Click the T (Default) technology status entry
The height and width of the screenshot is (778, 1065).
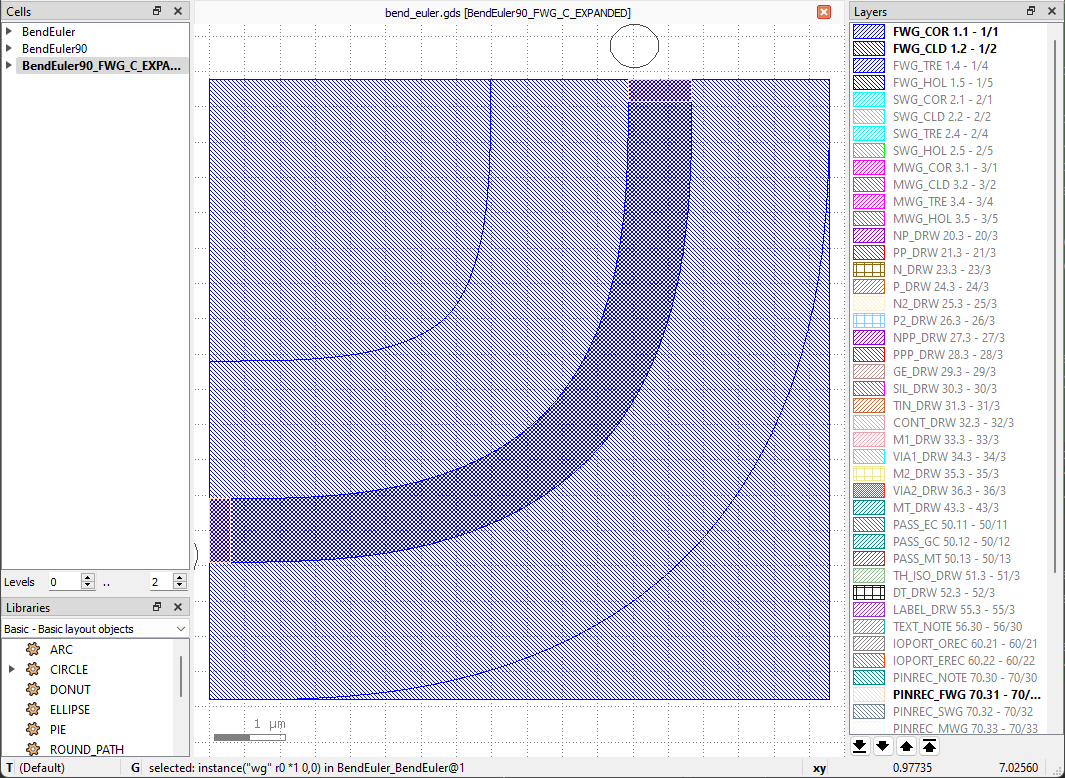(37, 768)
